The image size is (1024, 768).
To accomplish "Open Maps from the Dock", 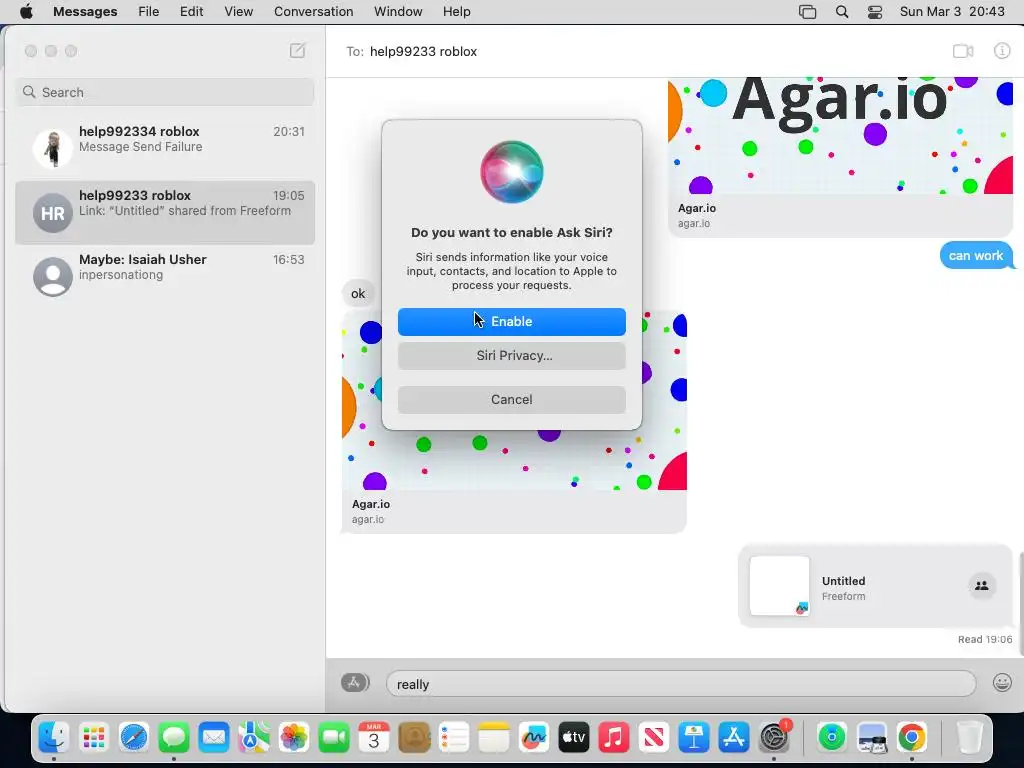I will click(x=254, y=738).
